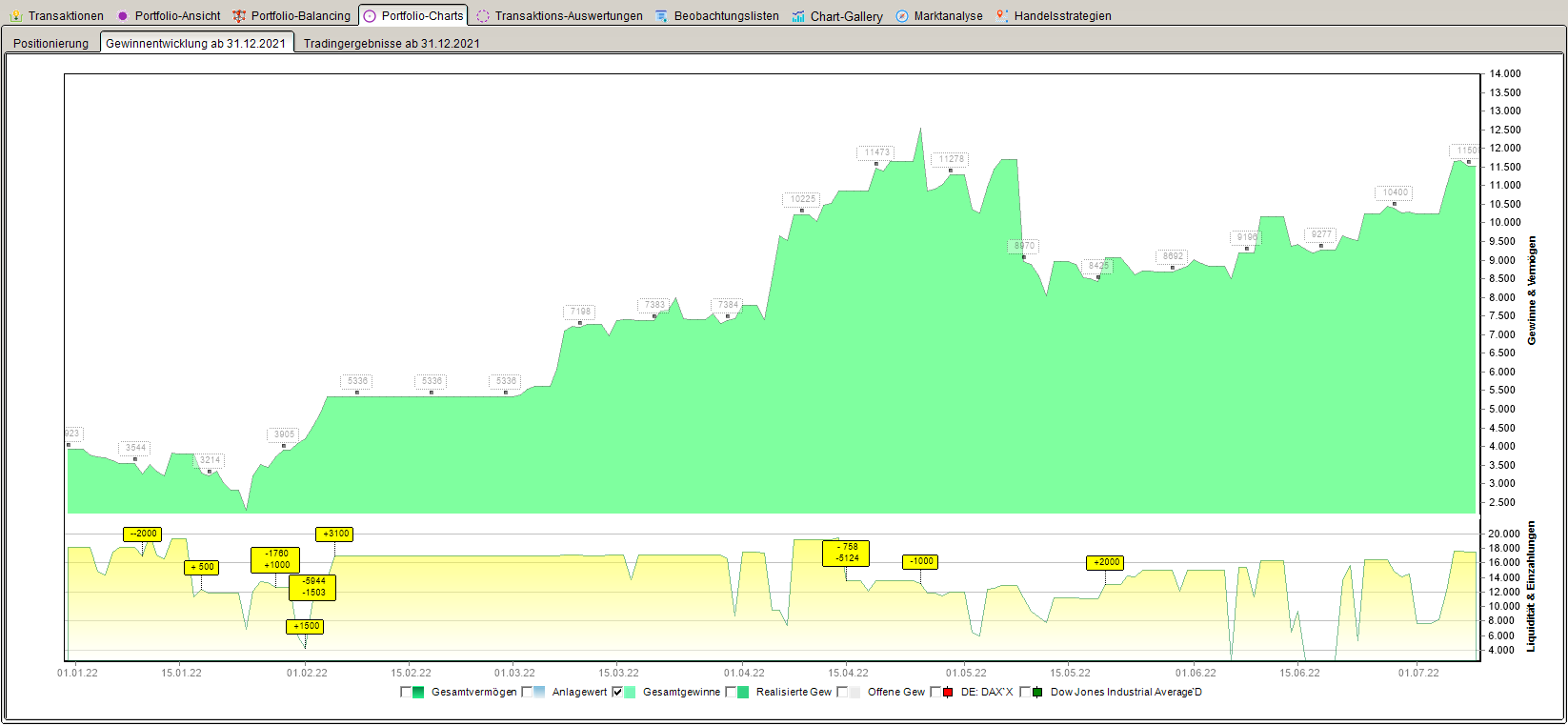Click the -1760 / +1000 marker
The height and width of the screenshot is (726, 1568).
(275, 559)
